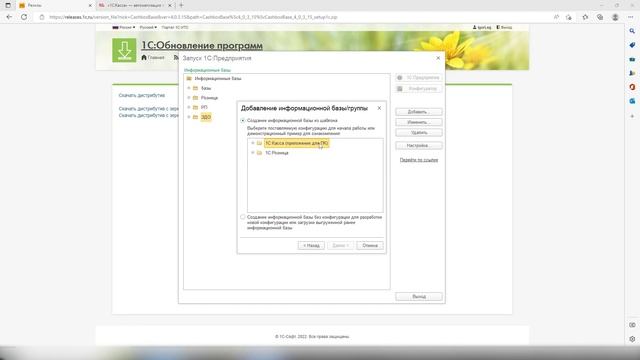Expand the ИП folder
This screenshot has width=640, height=360.
pyautogui.click(x=189, y=107)
